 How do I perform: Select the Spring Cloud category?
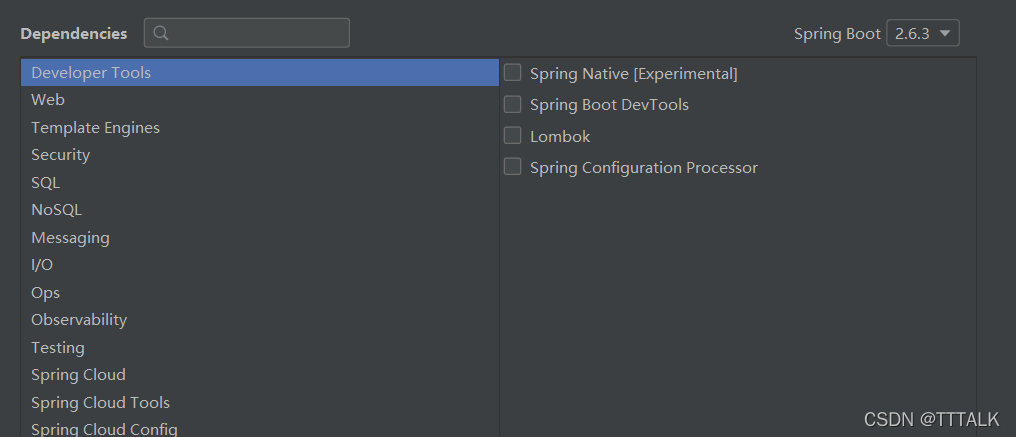(x=260, y=375)
